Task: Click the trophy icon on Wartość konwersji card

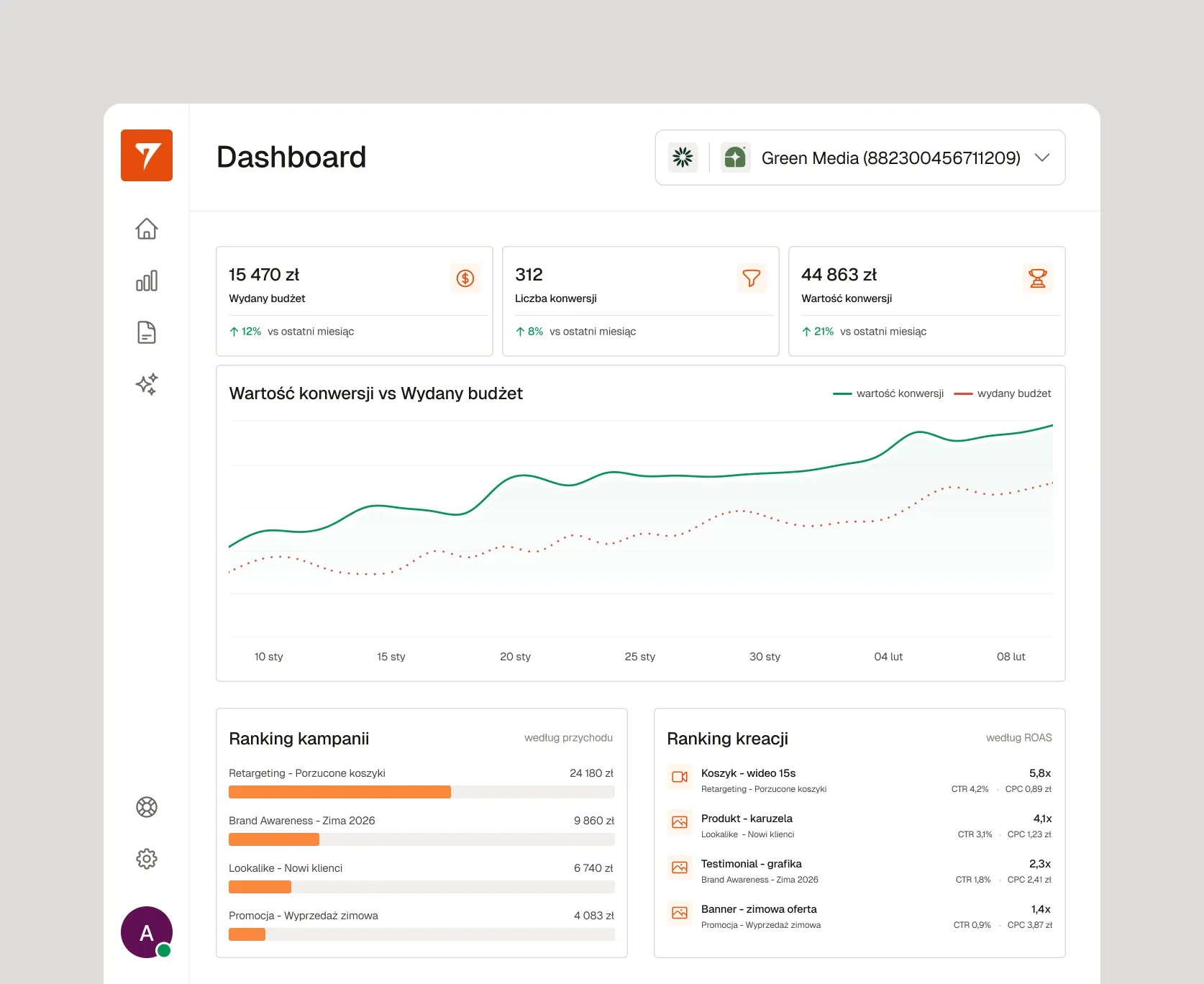Action: [1037, 278]
